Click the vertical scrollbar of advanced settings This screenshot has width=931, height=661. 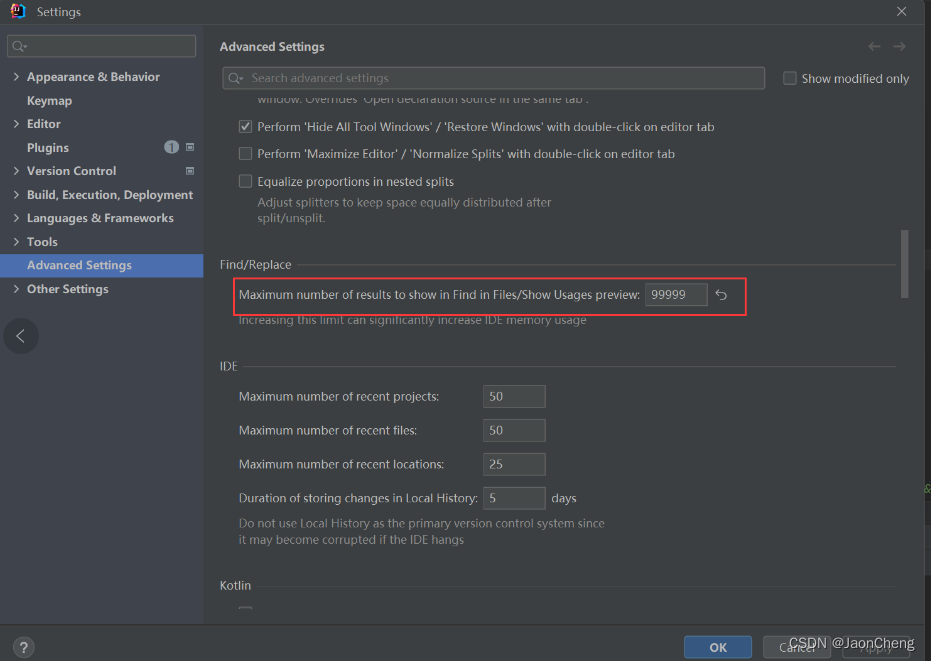[905, 264]
